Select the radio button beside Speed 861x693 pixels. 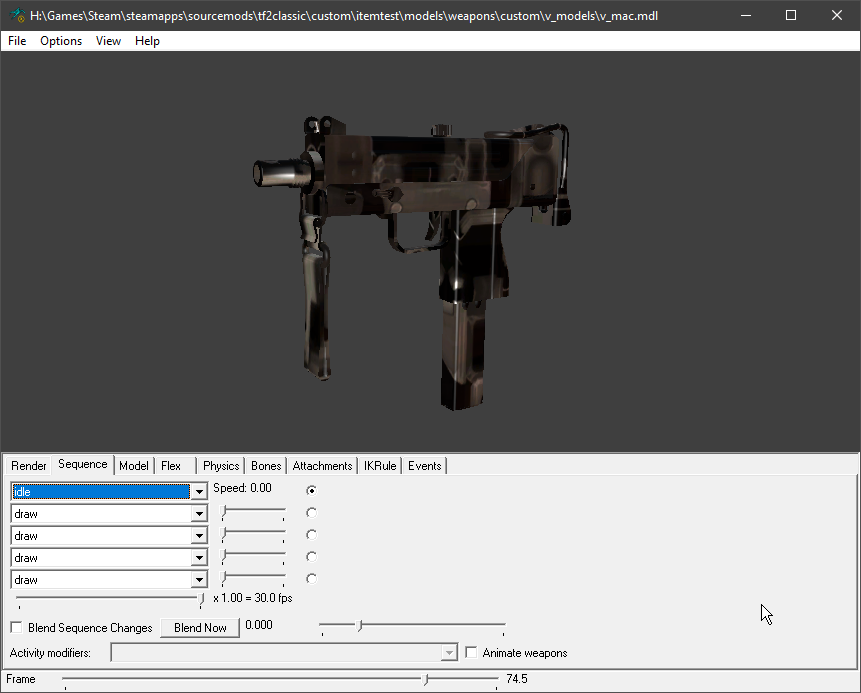point(311,490)
